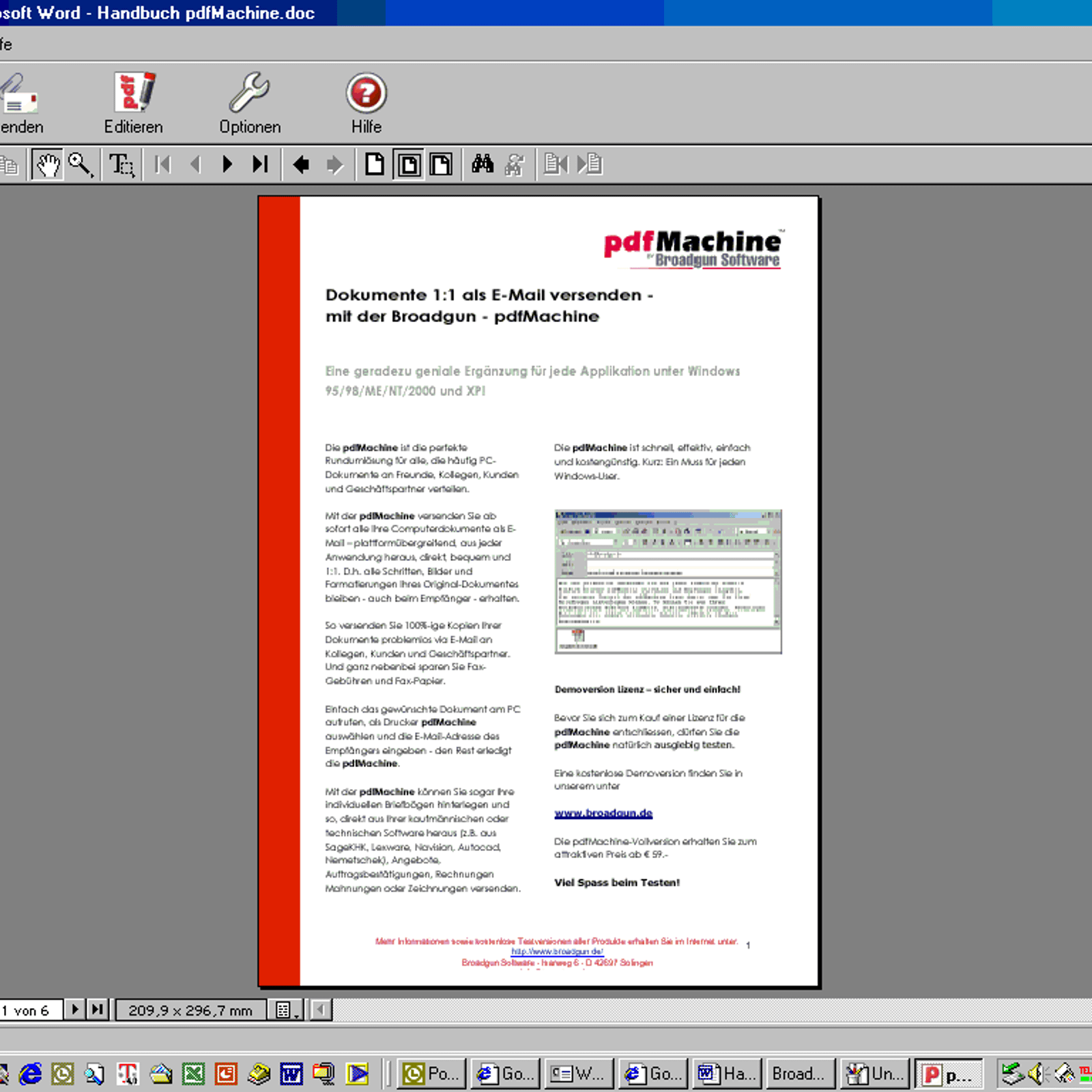Toggle Fit Width view
1092x1092 pixels.
(441, 164)
